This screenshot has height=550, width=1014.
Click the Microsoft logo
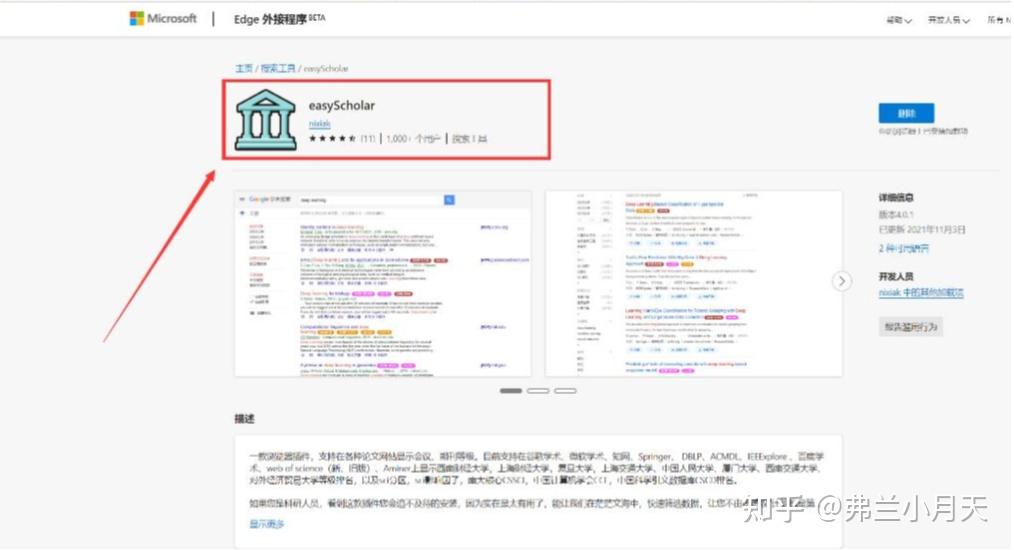tap(163, 18)
